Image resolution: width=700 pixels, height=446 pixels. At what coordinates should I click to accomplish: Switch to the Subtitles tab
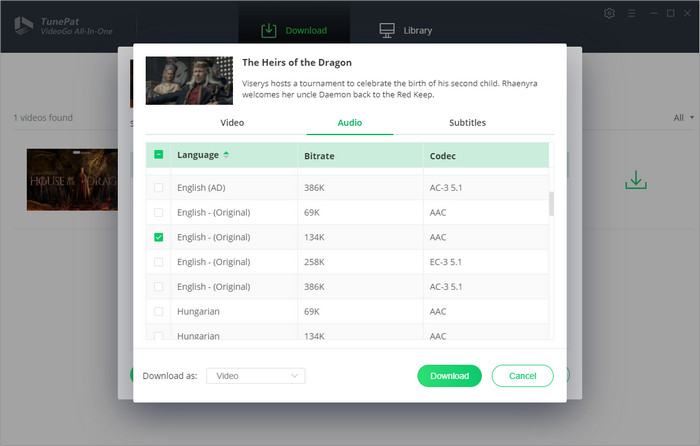467,123
